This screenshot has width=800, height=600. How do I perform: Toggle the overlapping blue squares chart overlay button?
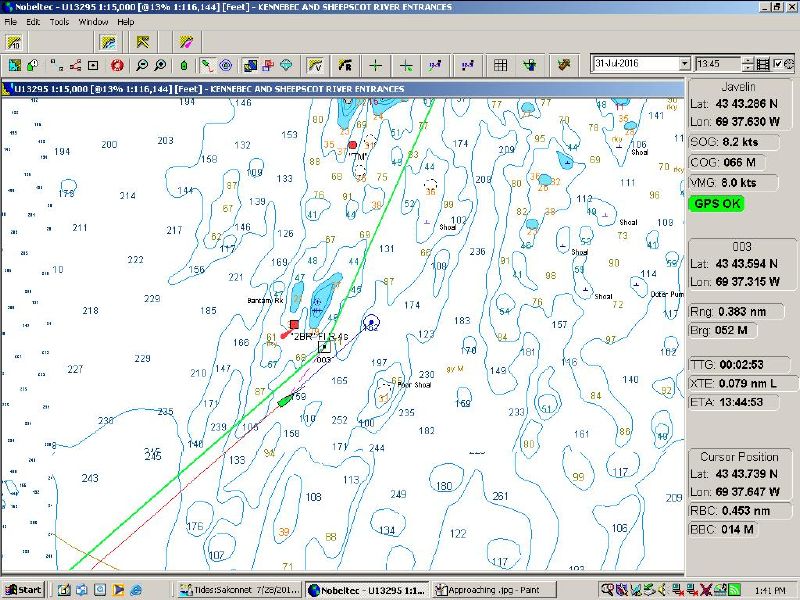pos(250,66)
